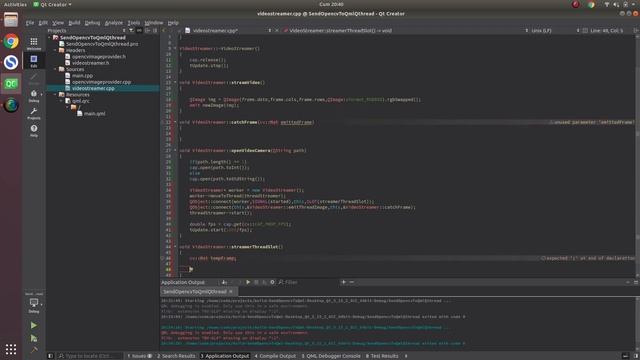
Task: Click the Line 48, Col position indicator
Action: (607, 31)
